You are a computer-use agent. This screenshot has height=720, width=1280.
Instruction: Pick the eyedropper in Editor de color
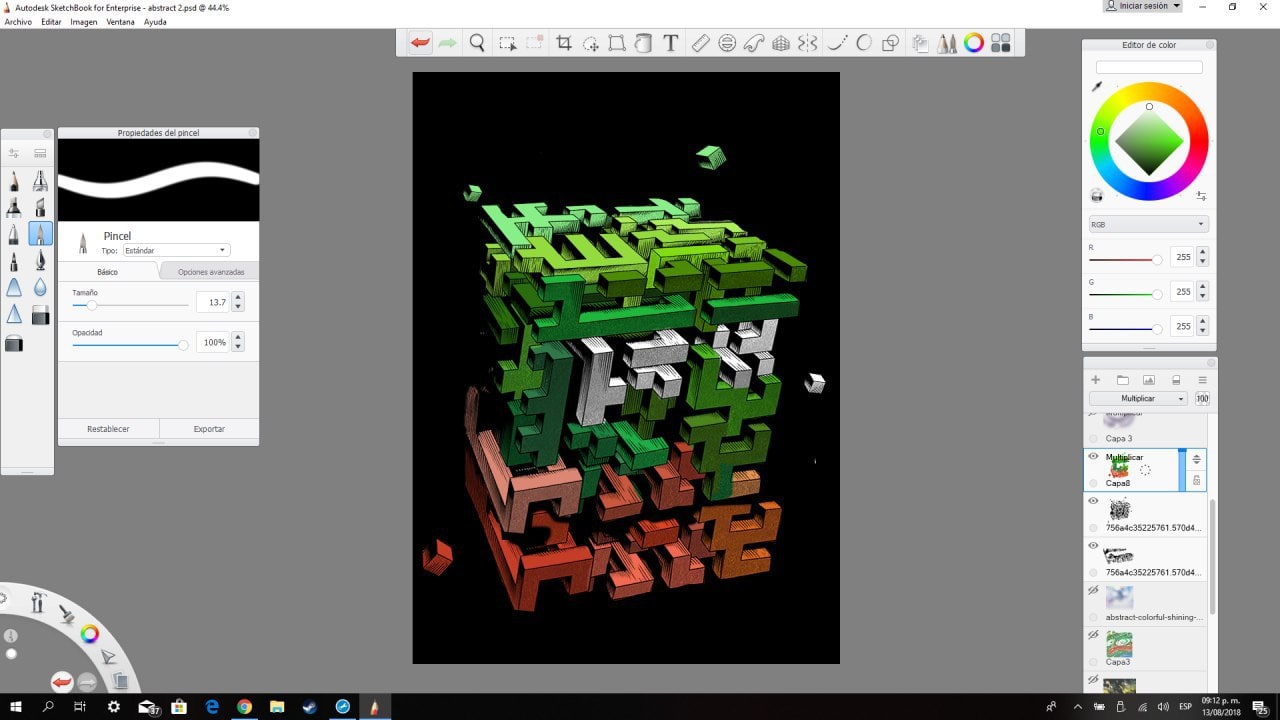(x=1097, y=87)
